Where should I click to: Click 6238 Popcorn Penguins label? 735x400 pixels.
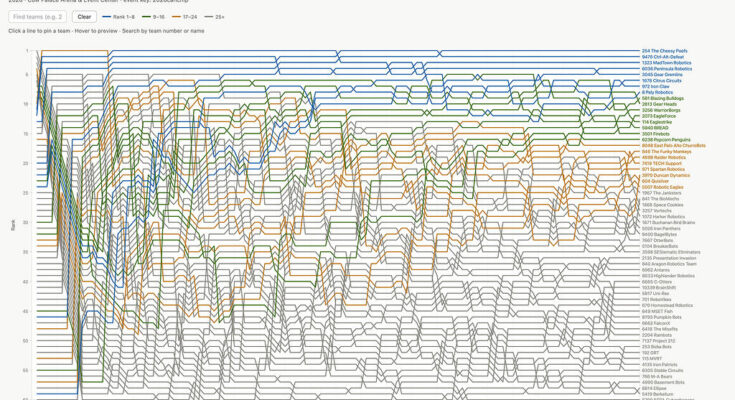point(665,139)
